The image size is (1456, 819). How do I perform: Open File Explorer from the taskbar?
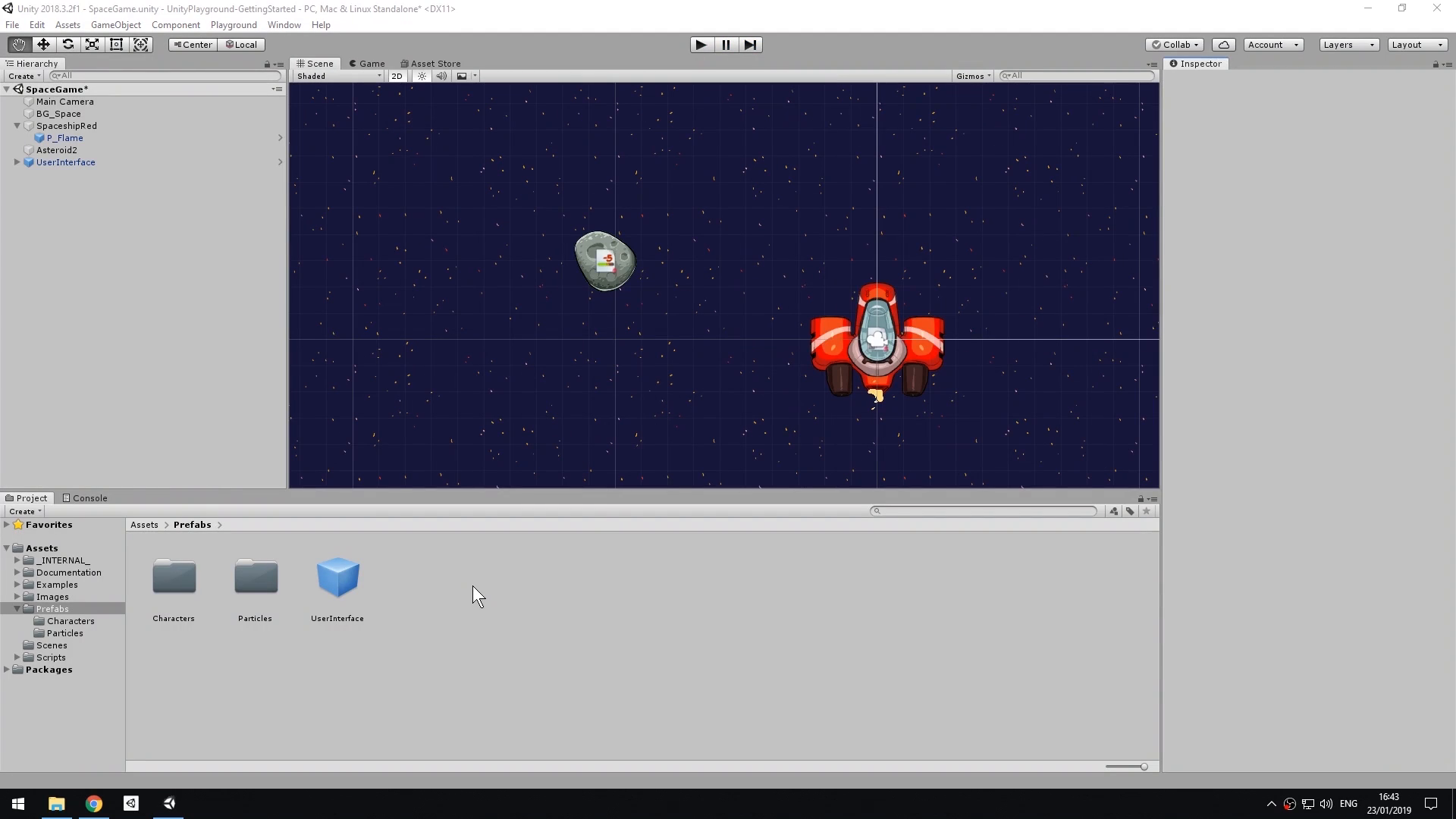56,804
